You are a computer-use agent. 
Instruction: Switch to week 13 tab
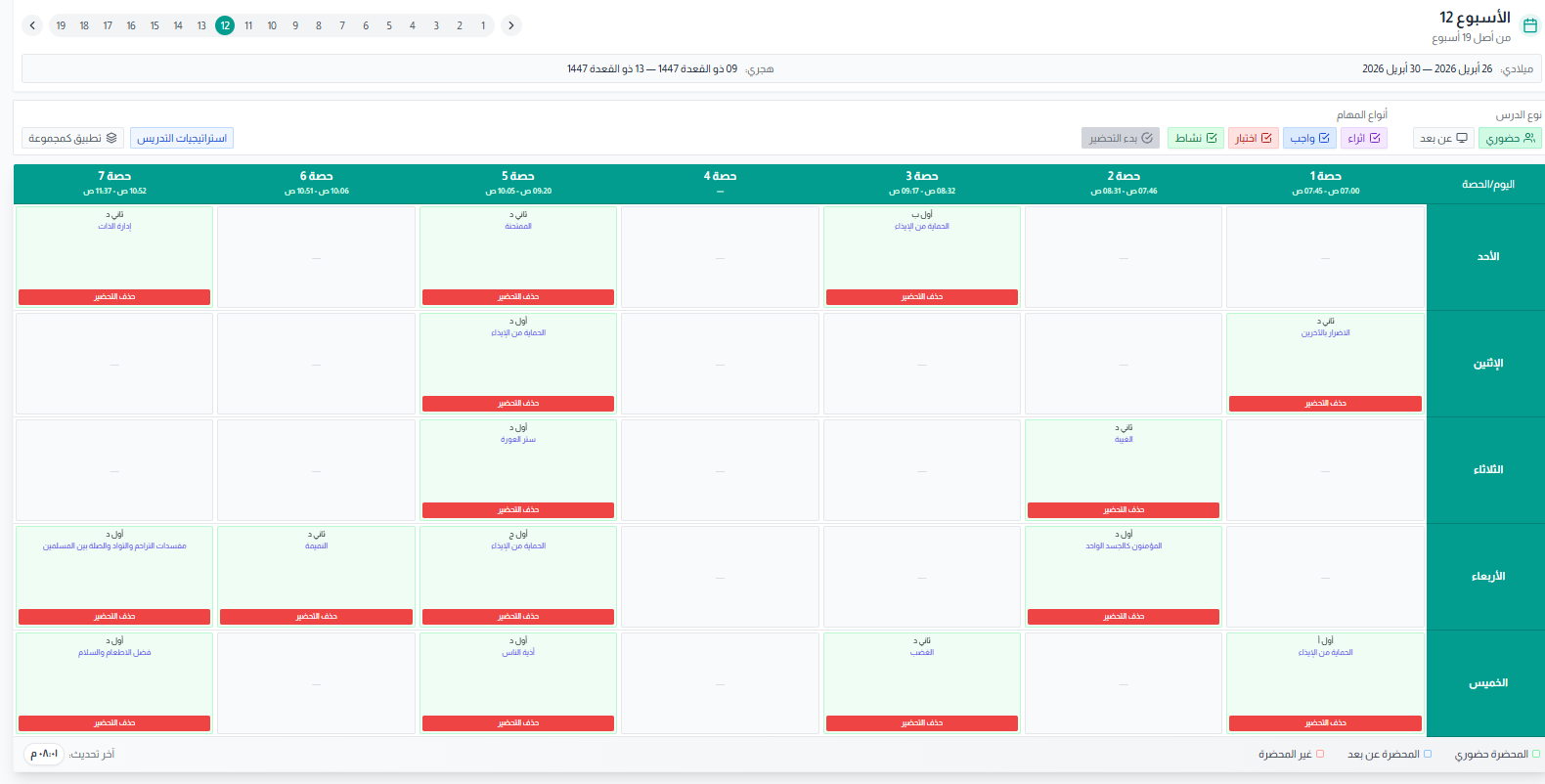tap(201, 25)
